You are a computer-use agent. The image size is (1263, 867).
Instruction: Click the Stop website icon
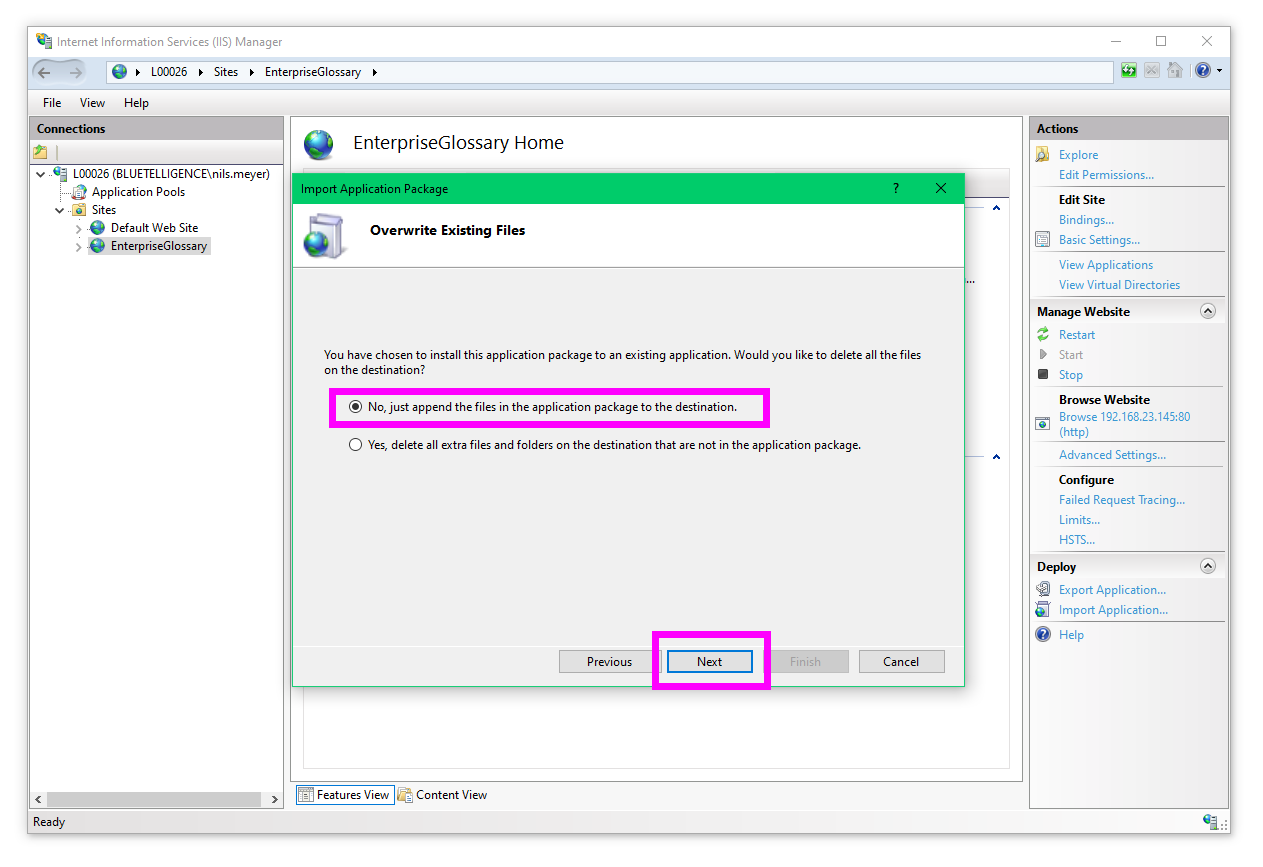[1043, 375]
